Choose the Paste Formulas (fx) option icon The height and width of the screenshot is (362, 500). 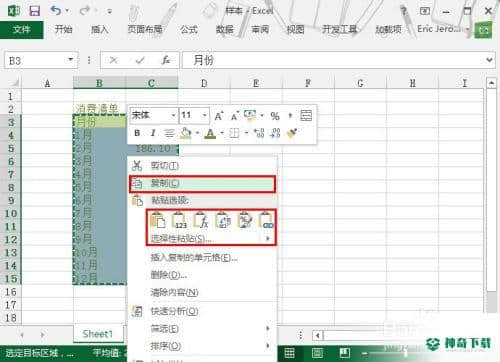point(201,220)
